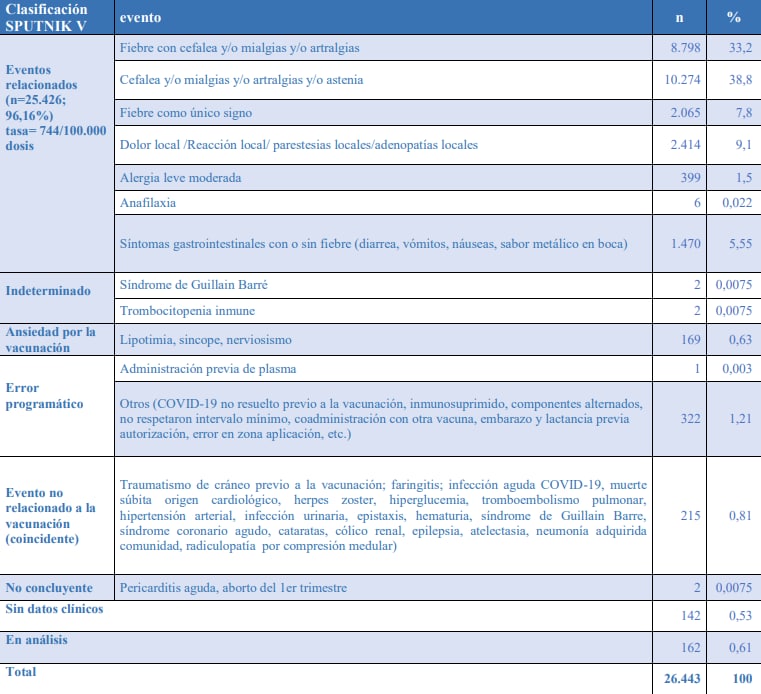Select 'Alergia leve moderada' cell
This screenshot has height=694, width=761.
pyautogui.click(x=180, y=177)
